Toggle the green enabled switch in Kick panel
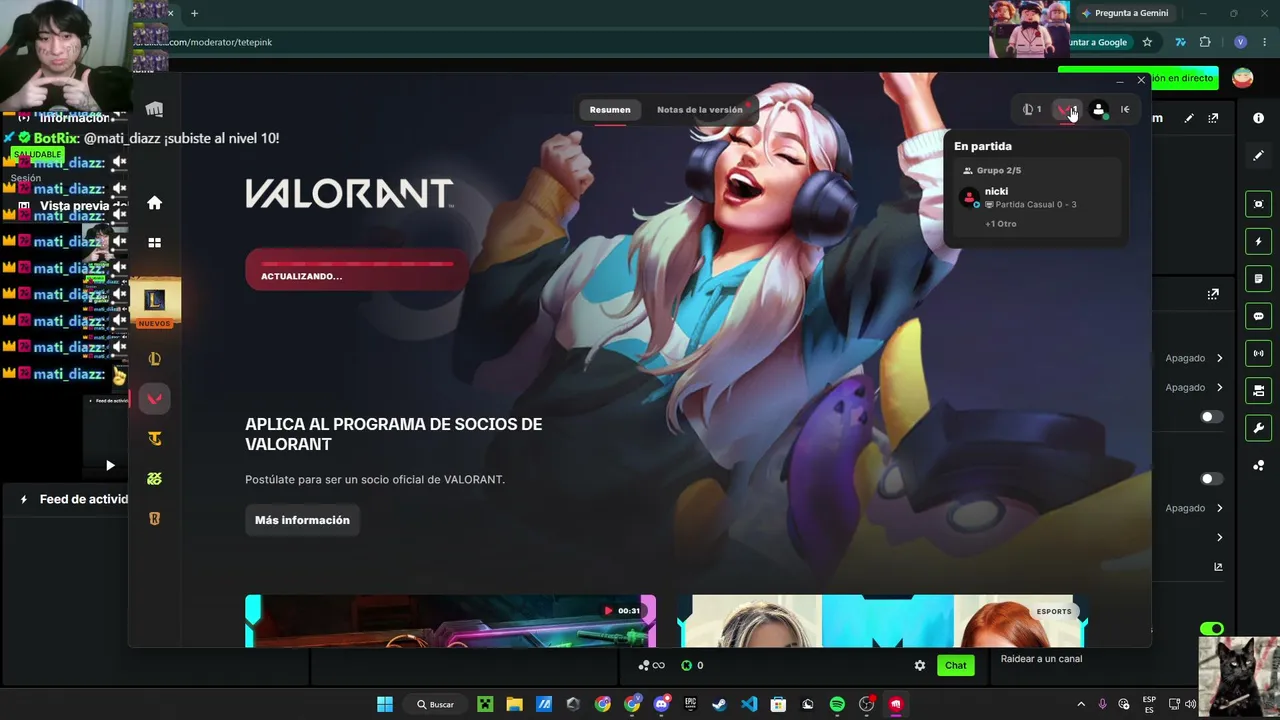Screen dimensions: 1280x720 point(1212,629)
